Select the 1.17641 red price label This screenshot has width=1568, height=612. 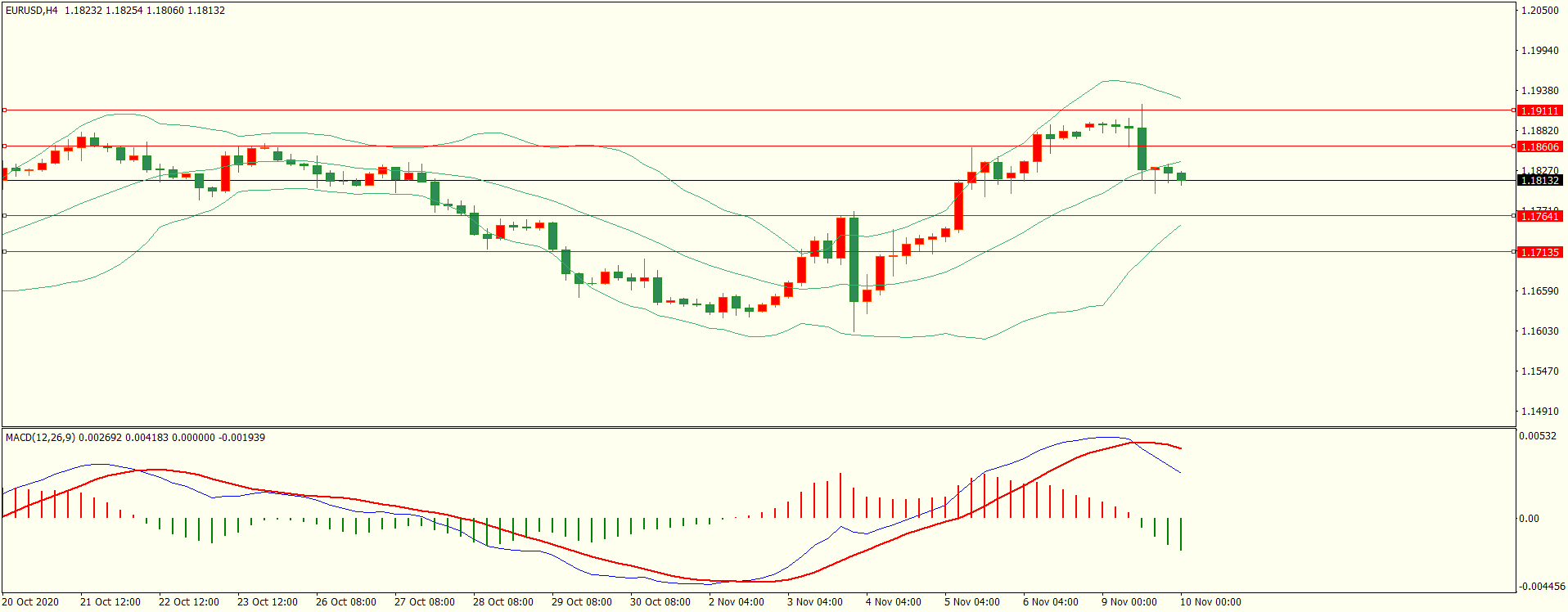click(x=1539, y=216)
